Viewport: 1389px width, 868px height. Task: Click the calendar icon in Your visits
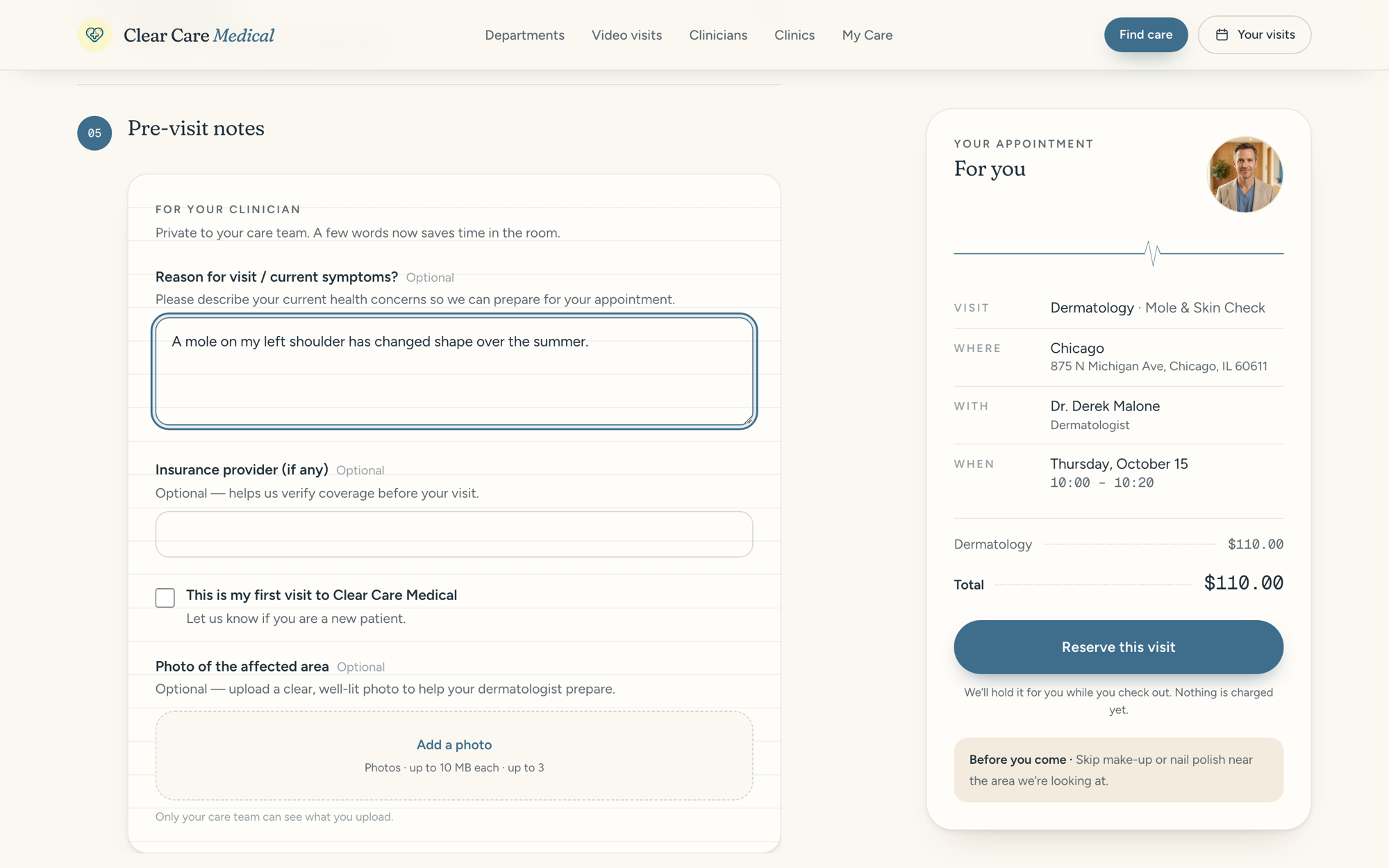pyautogui.click(x=1222, y=35)
